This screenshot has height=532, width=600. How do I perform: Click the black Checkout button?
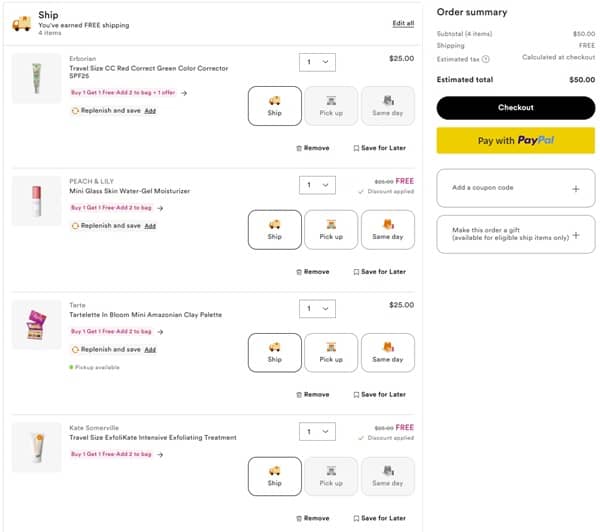tap(515, 108)
